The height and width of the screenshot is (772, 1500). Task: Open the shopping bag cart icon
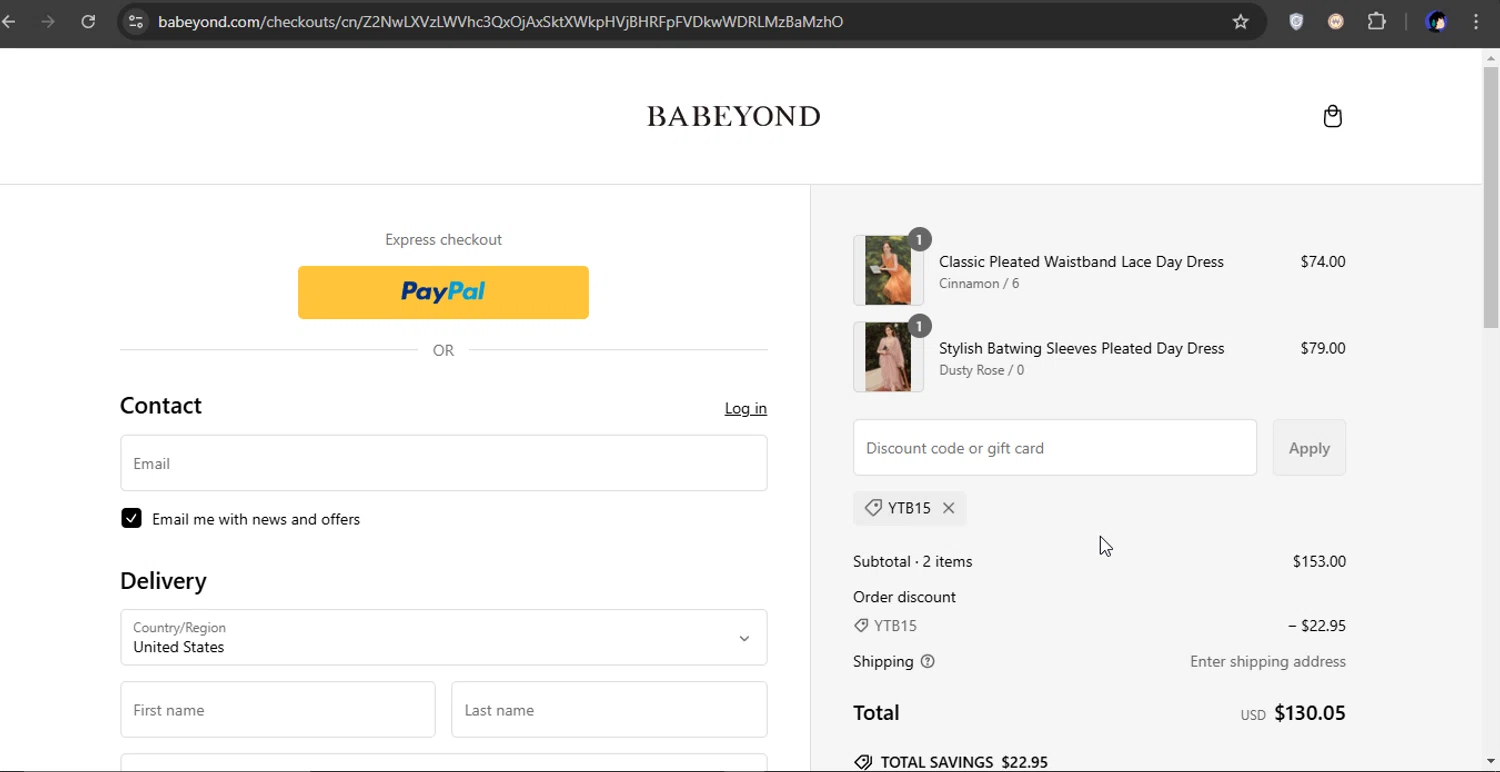tap(1332, 116)
